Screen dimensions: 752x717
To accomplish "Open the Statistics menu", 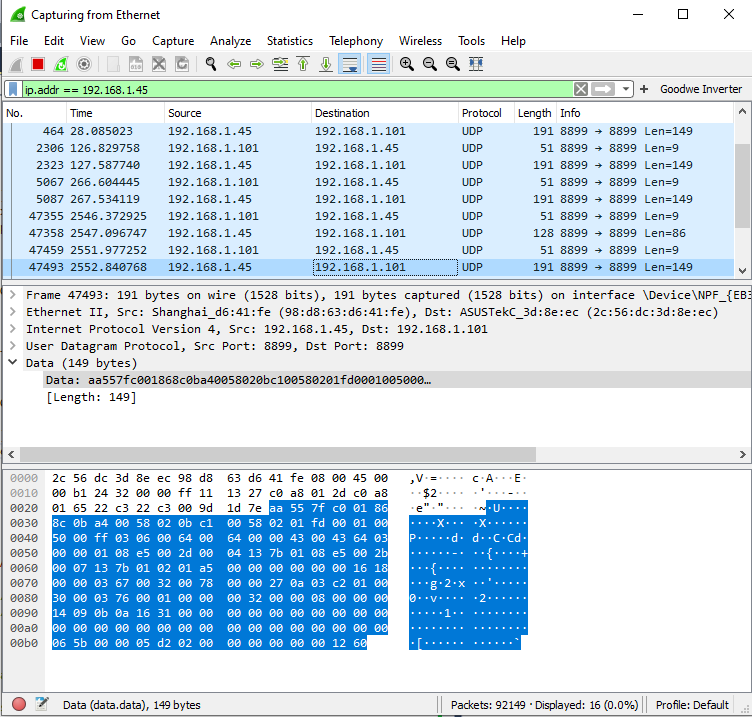I will pos(290,41).
